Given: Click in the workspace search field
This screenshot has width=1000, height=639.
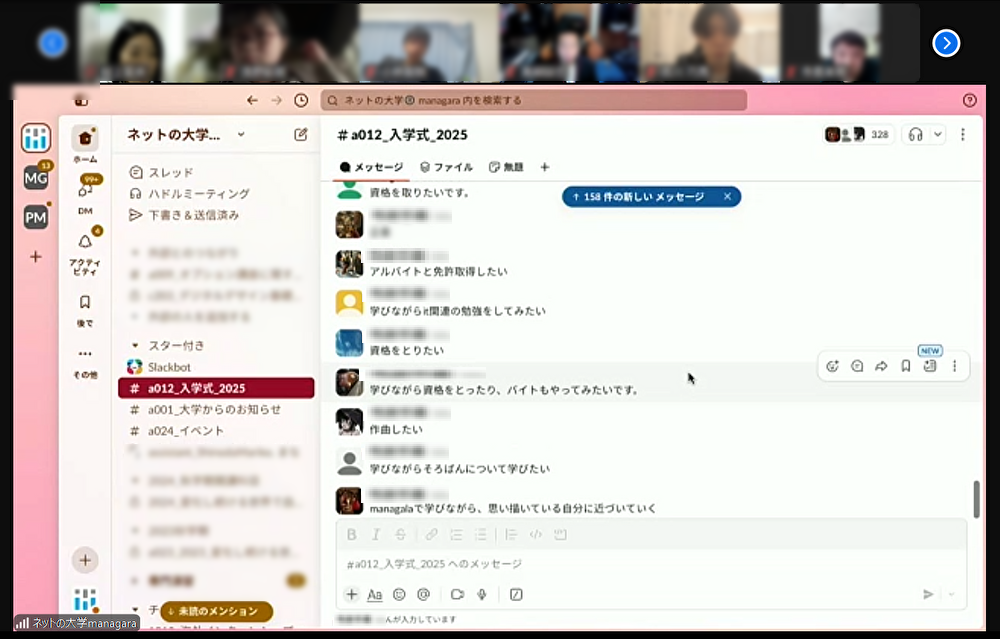Looking at the screenshot, I should (x=534, y=100).
